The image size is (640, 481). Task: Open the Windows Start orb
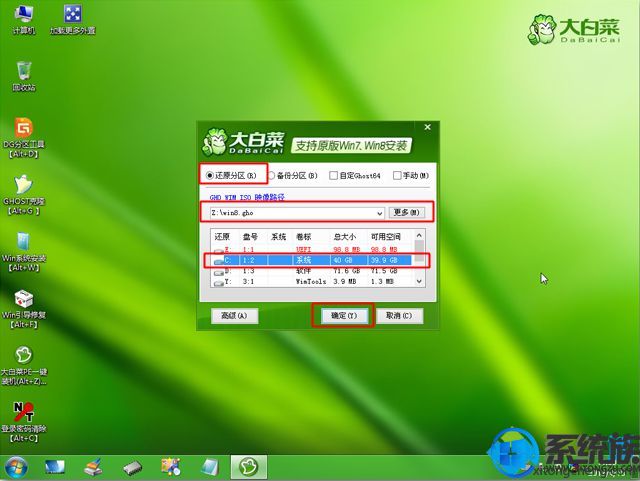point(16,468)
